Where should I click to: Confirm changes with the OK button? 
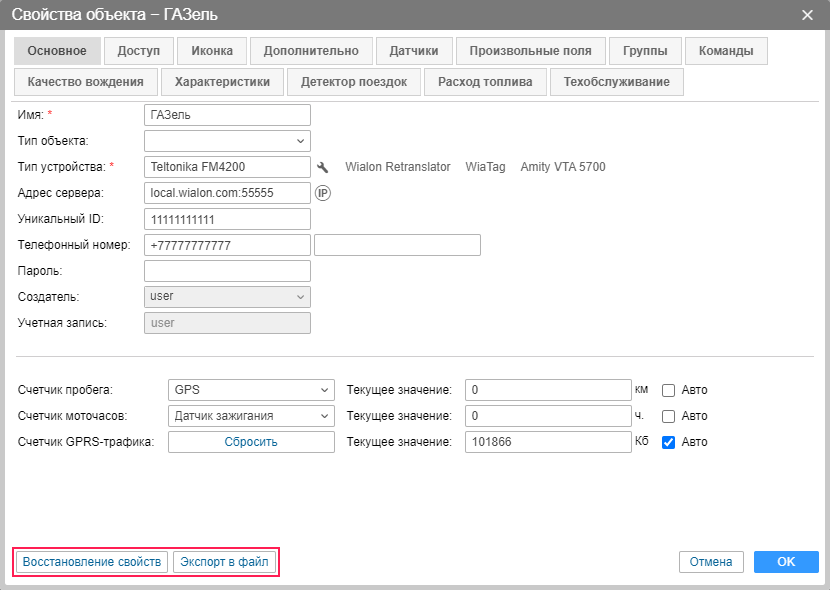pyautogui.click(x=786, y=562)
